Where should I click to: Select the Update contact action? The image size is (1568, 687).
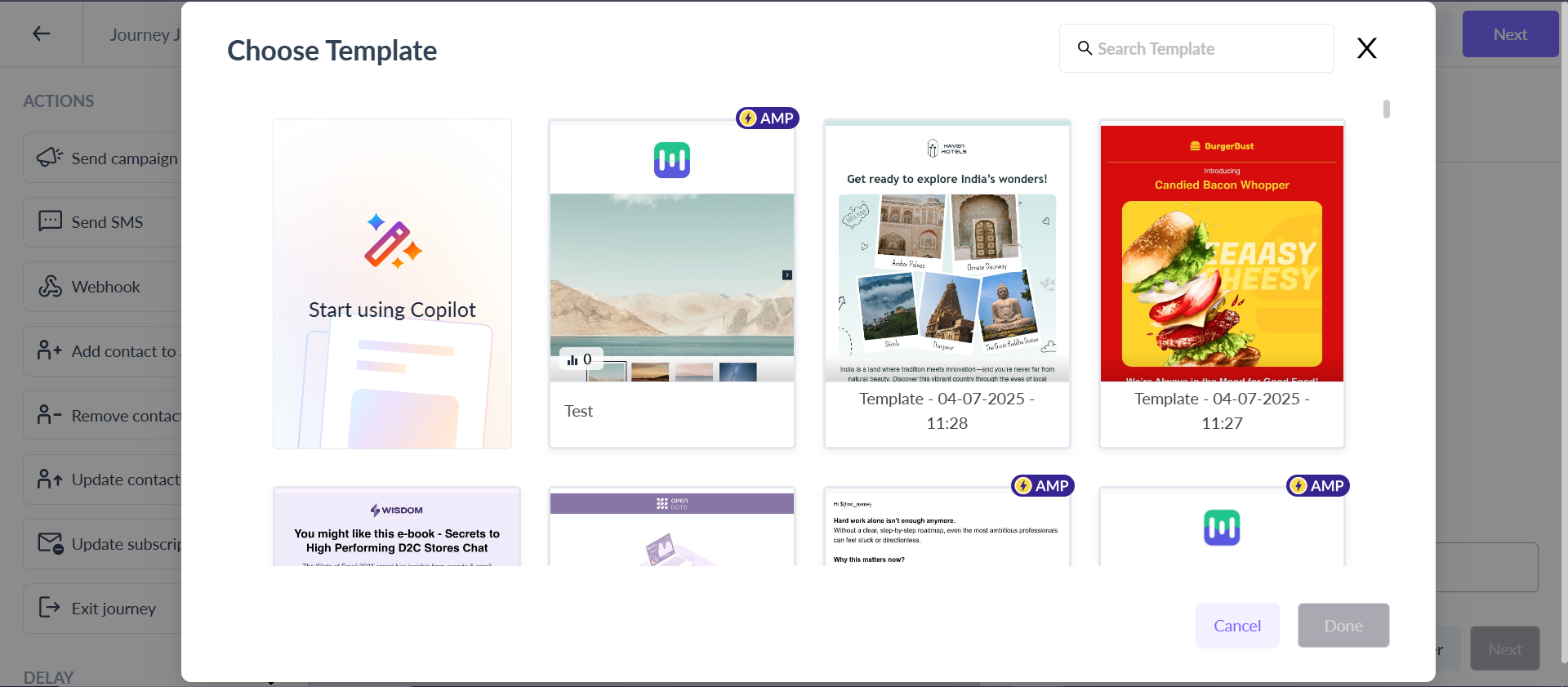pos(103,480)
